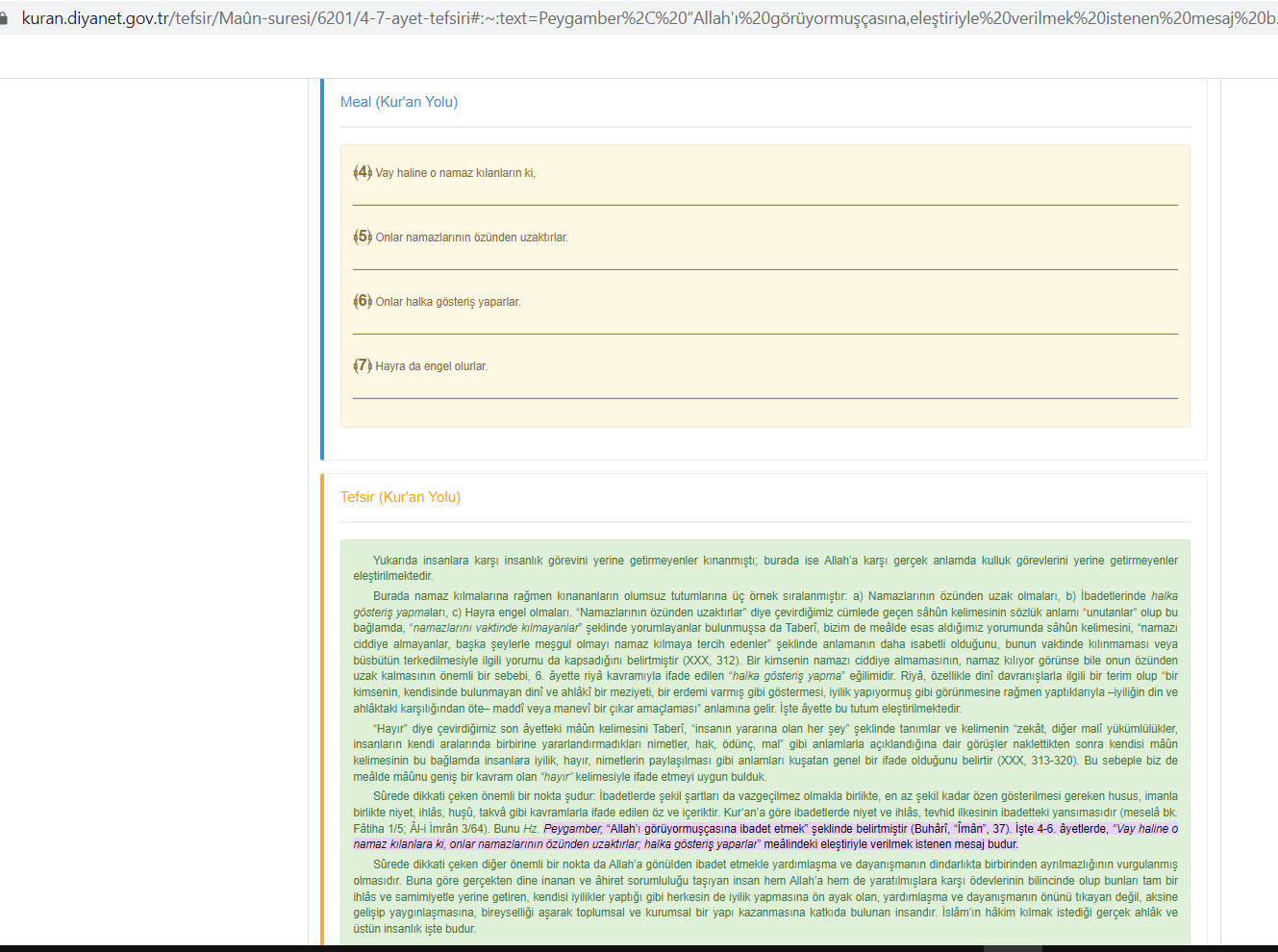Click text "Hayra da engel olurlar."

point(432,366)
